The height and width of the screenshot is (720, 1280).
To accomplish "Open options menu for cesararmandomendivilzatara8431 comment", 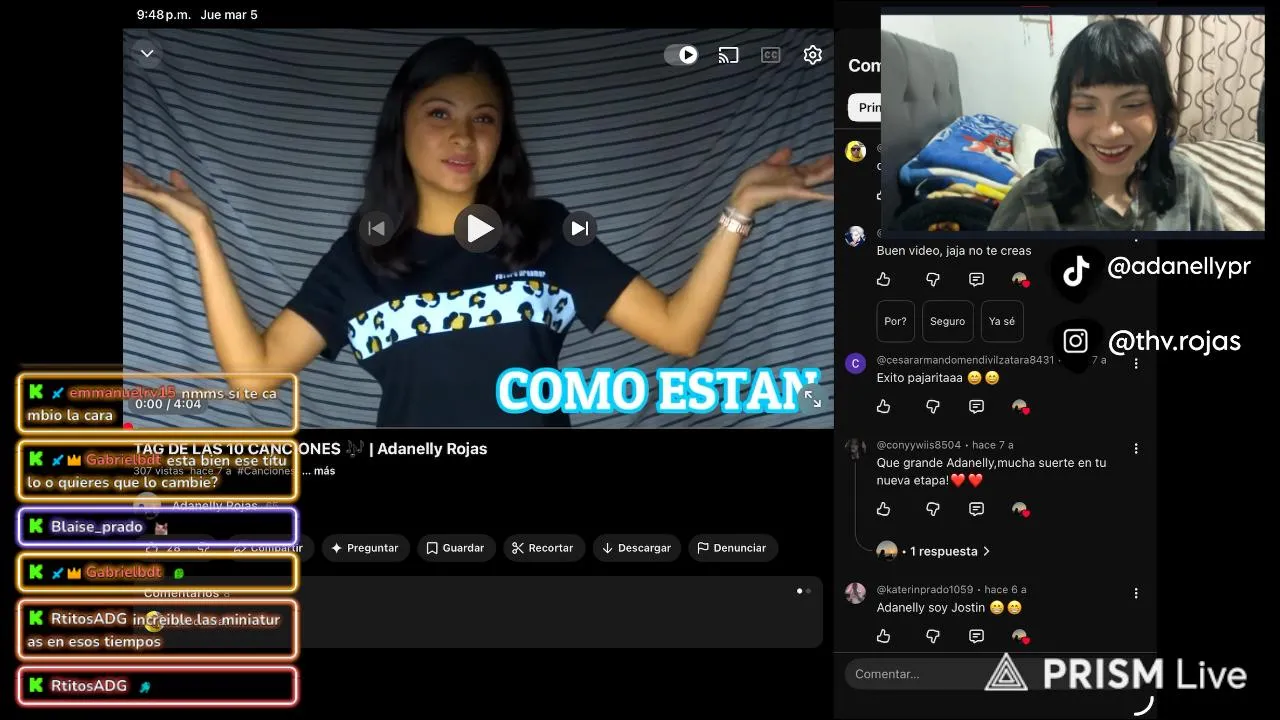I will (1136, 363).
